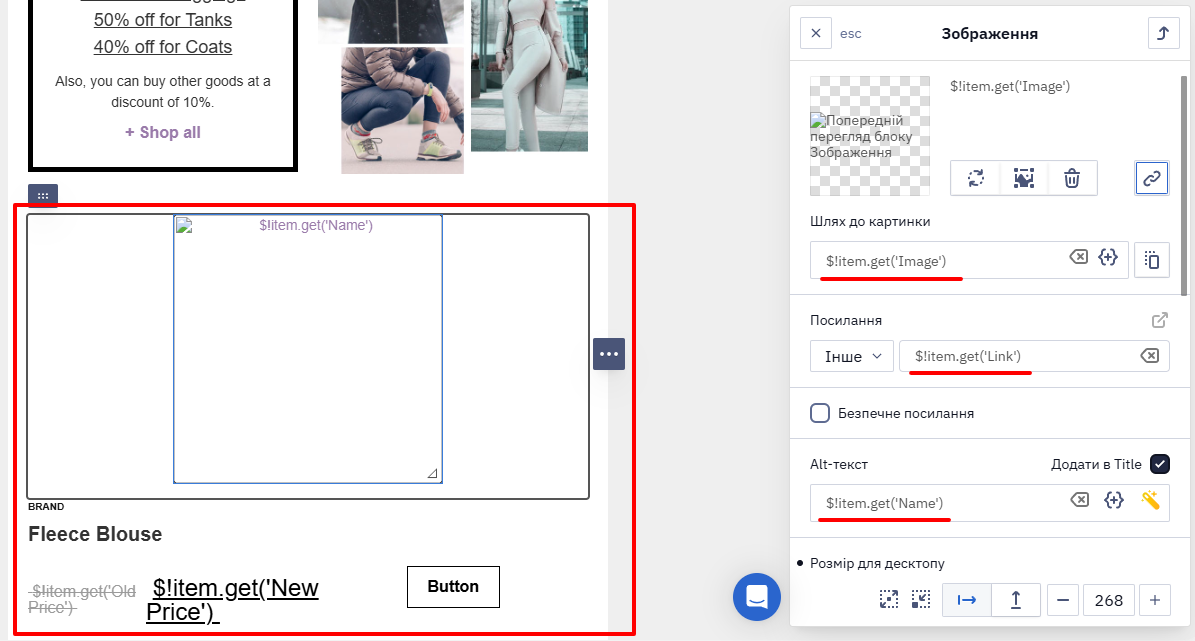1195x641 pixels.
Task: Insert merge tag into image path
Action: pos(1108,257)
